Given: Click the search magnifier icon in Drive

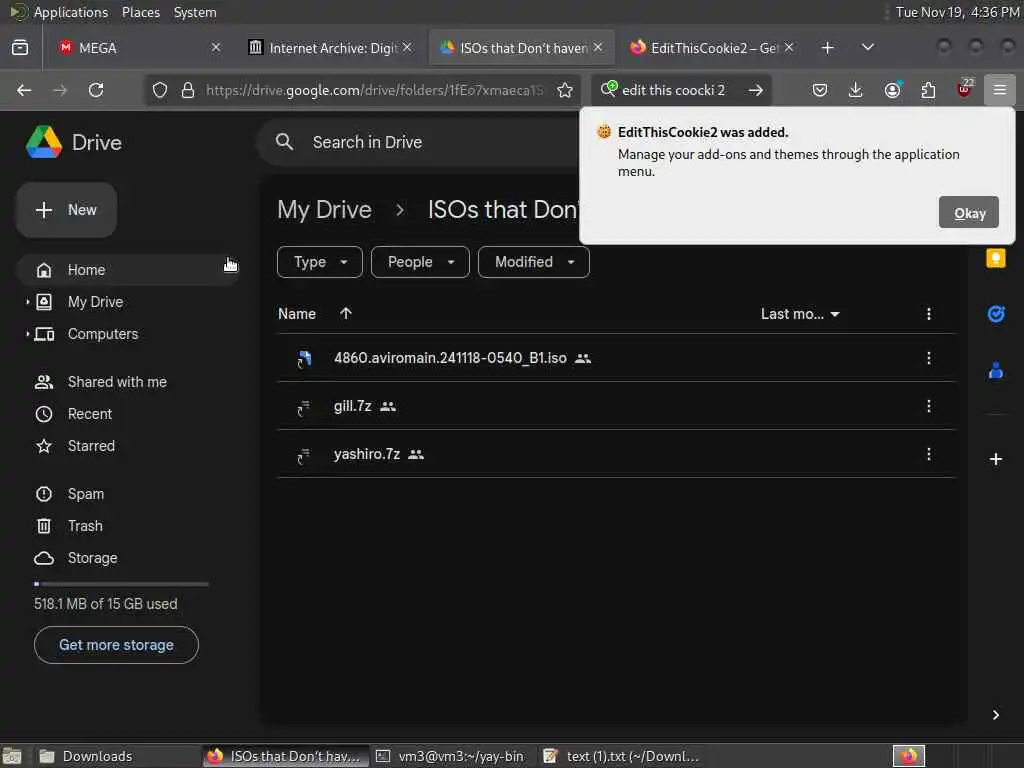Looking at the screenshot, I should [x=284, y=142].
